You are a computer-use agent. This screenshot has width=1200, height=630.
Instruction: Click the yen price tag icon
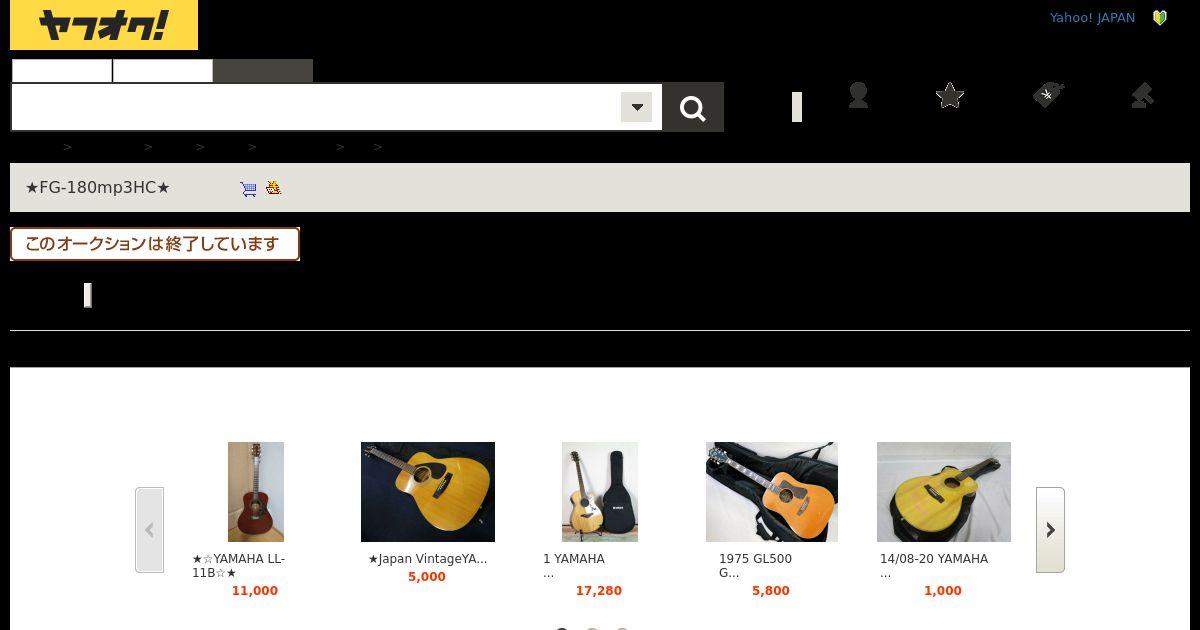click(1047, 95)
